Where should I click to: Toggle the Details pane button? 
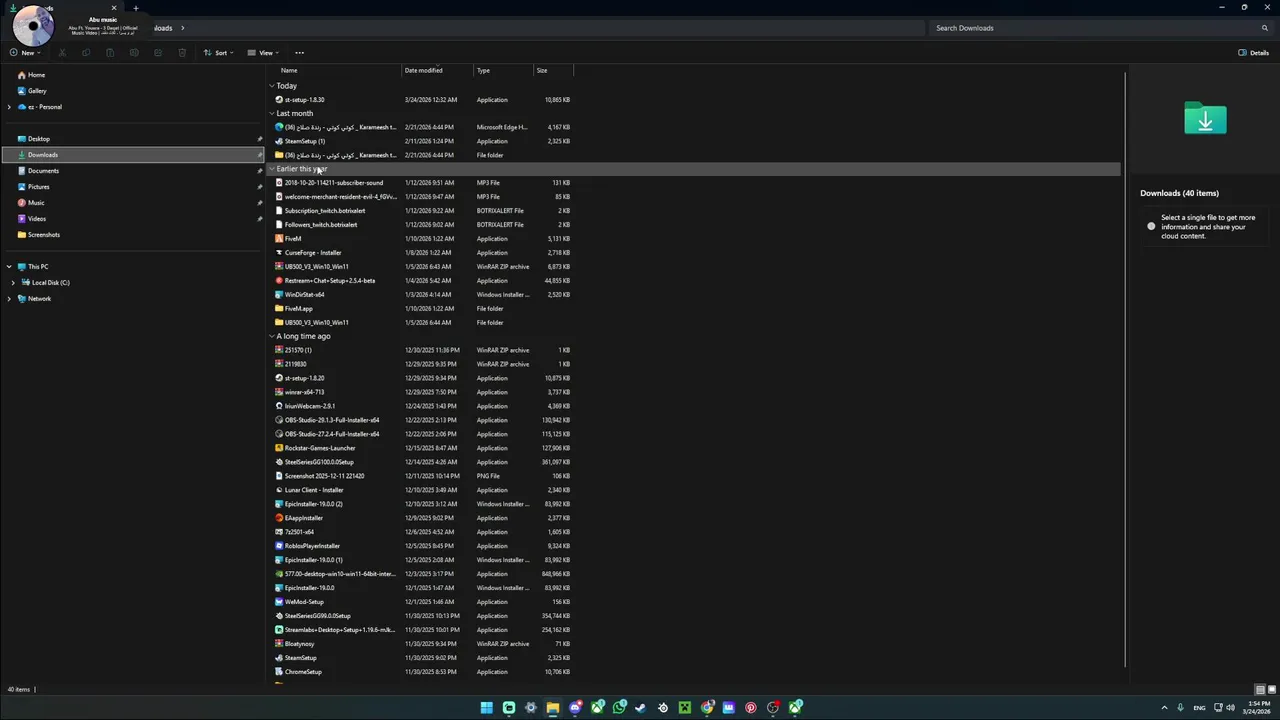point(1253,53)
